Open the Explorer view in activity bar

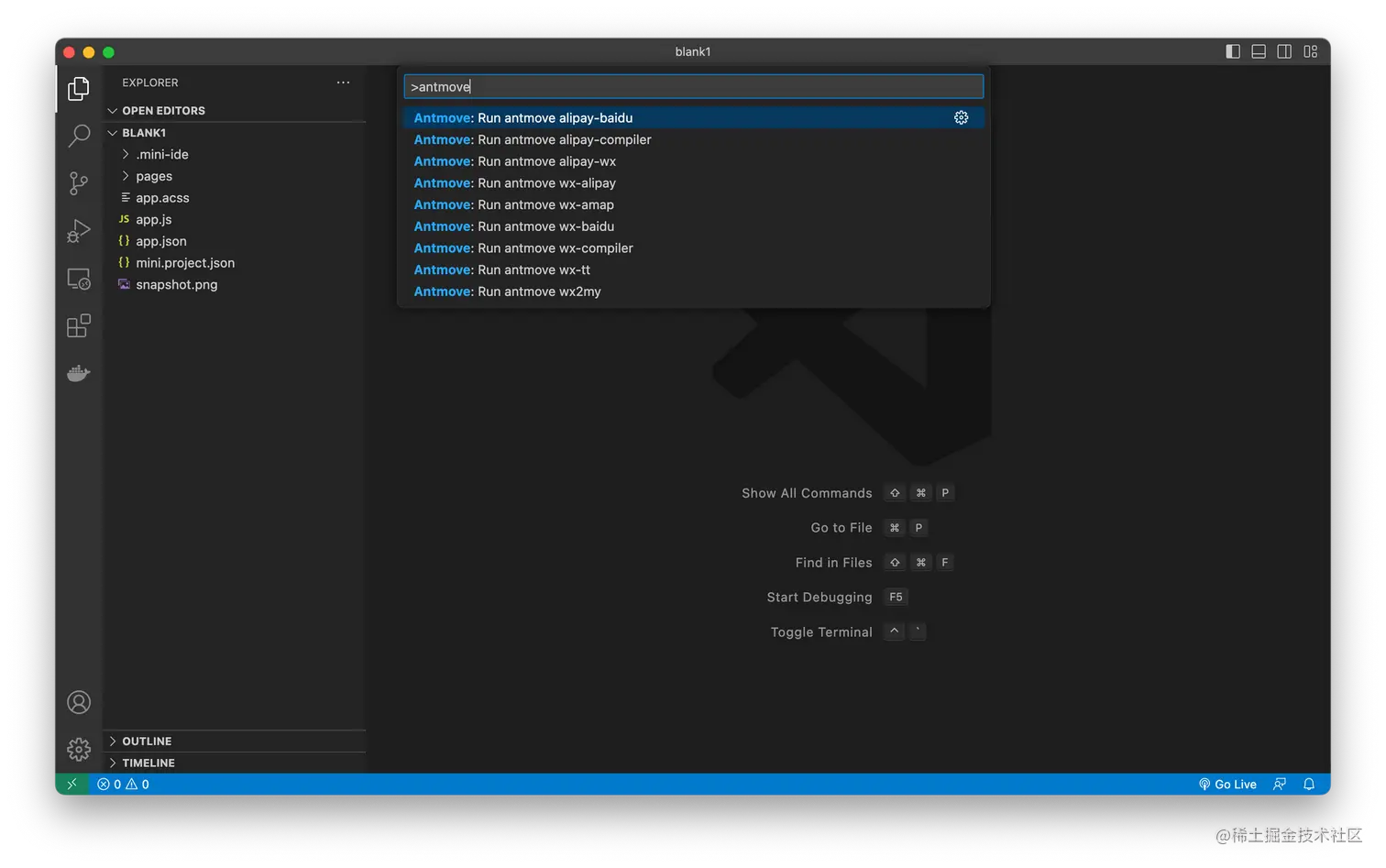click(79, 89)
